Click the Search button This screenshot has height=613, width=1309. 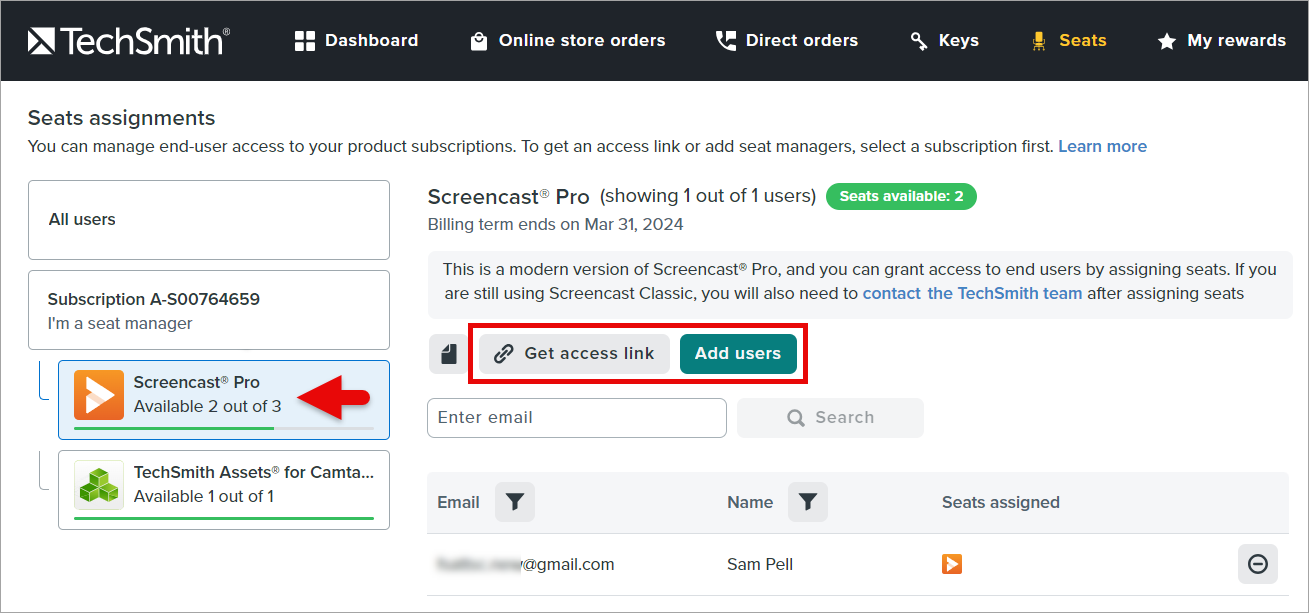[830, 418]
